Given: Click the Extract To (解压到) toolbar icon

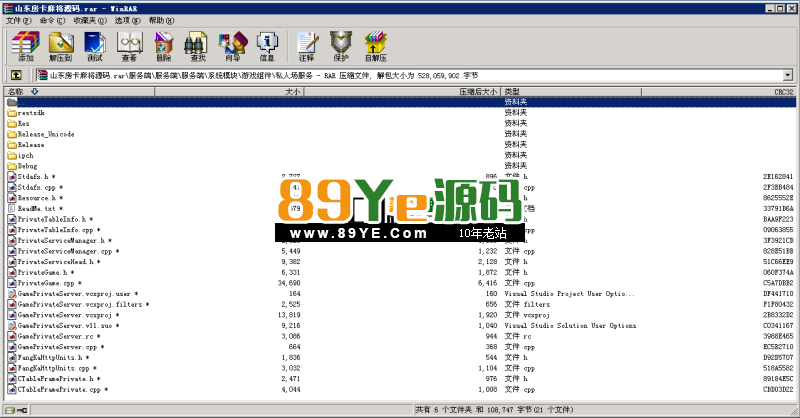Looking at the screenshot, I should pyautogui.click(x=61, y=46).
